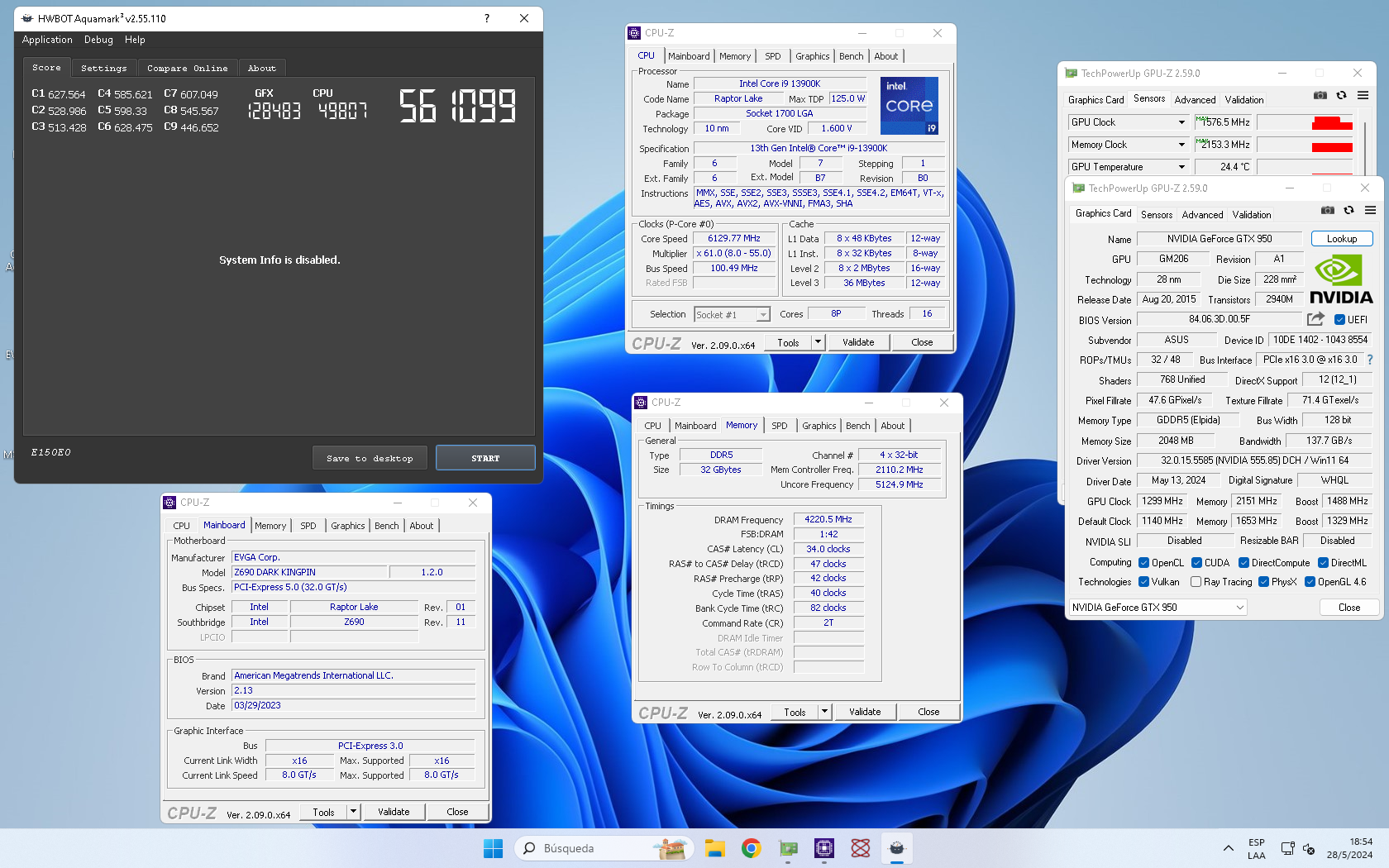This screenshot has width=1389, height=868.
Task: Click the taskbar Búsqueda search box
Action: tap(604, 848)
